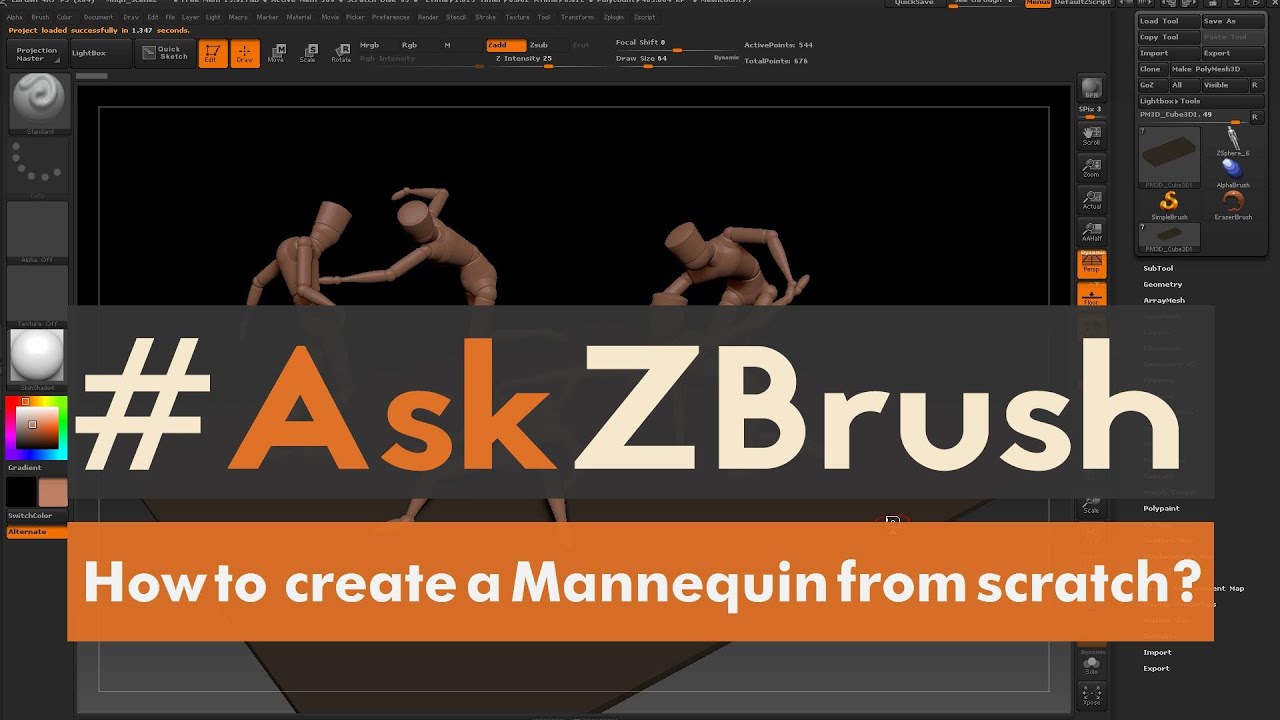Expand the Import subpalette at bottom
This screenshot has height=720, width=1280.
pos(1157,652)
